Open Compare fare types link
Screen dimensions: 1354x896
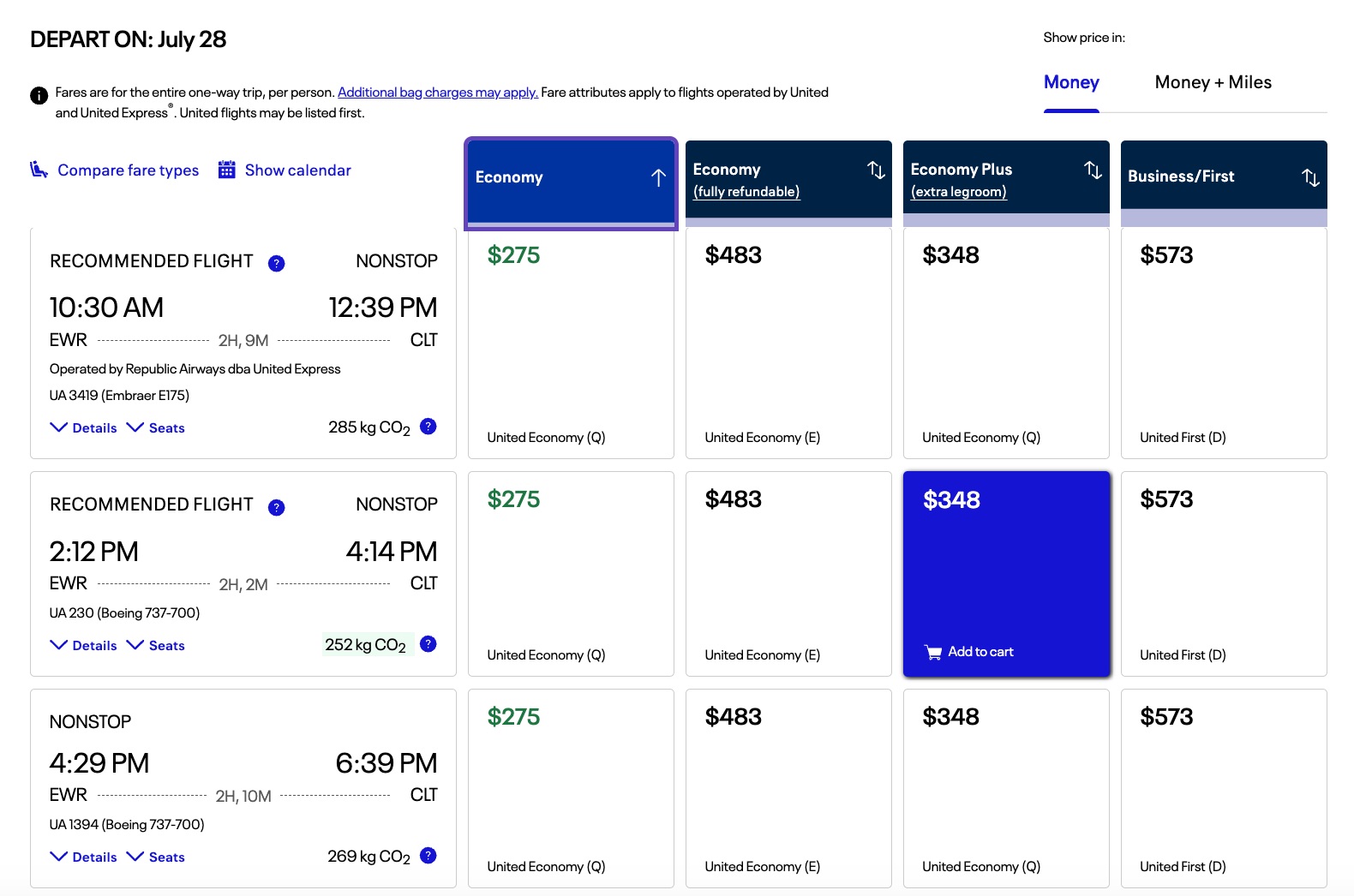point(128,170)
